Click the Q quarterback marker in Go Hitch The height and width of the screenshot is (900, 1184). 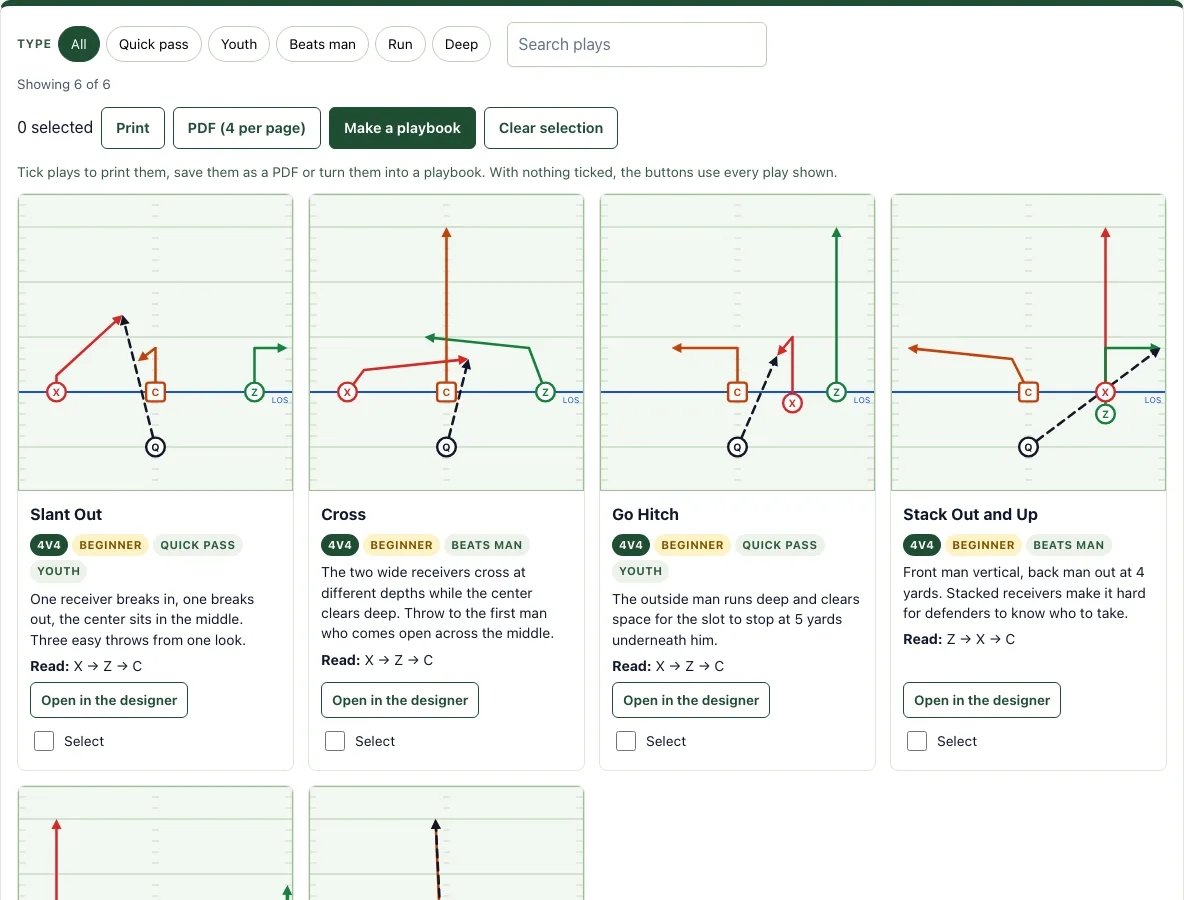point(737,447)
